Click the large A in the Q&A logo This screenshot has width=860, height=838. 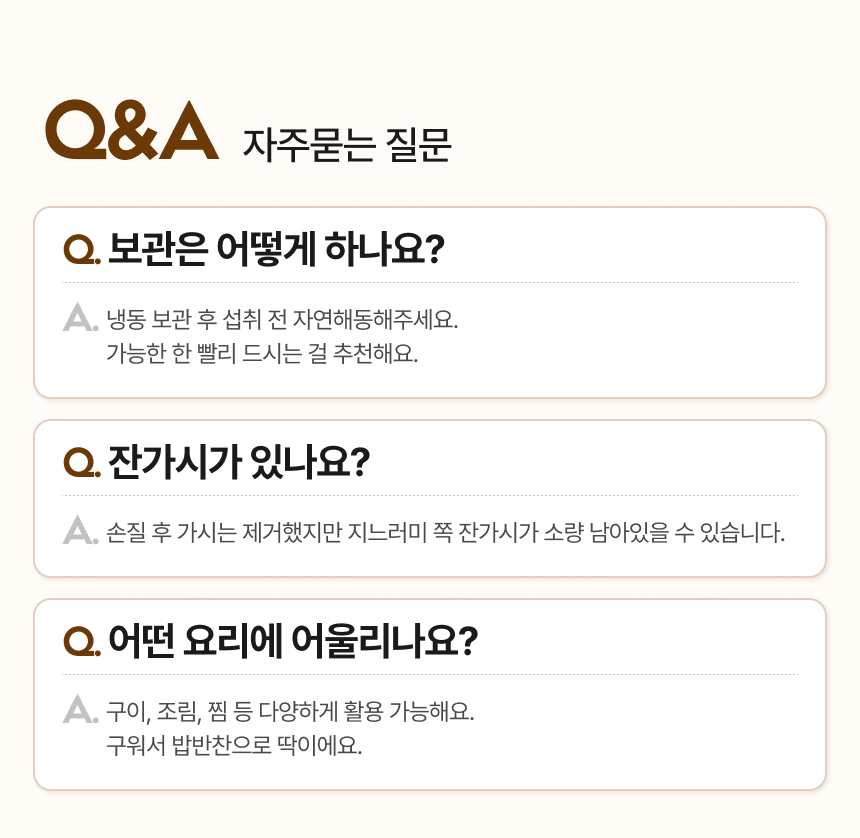coord(188,130)
